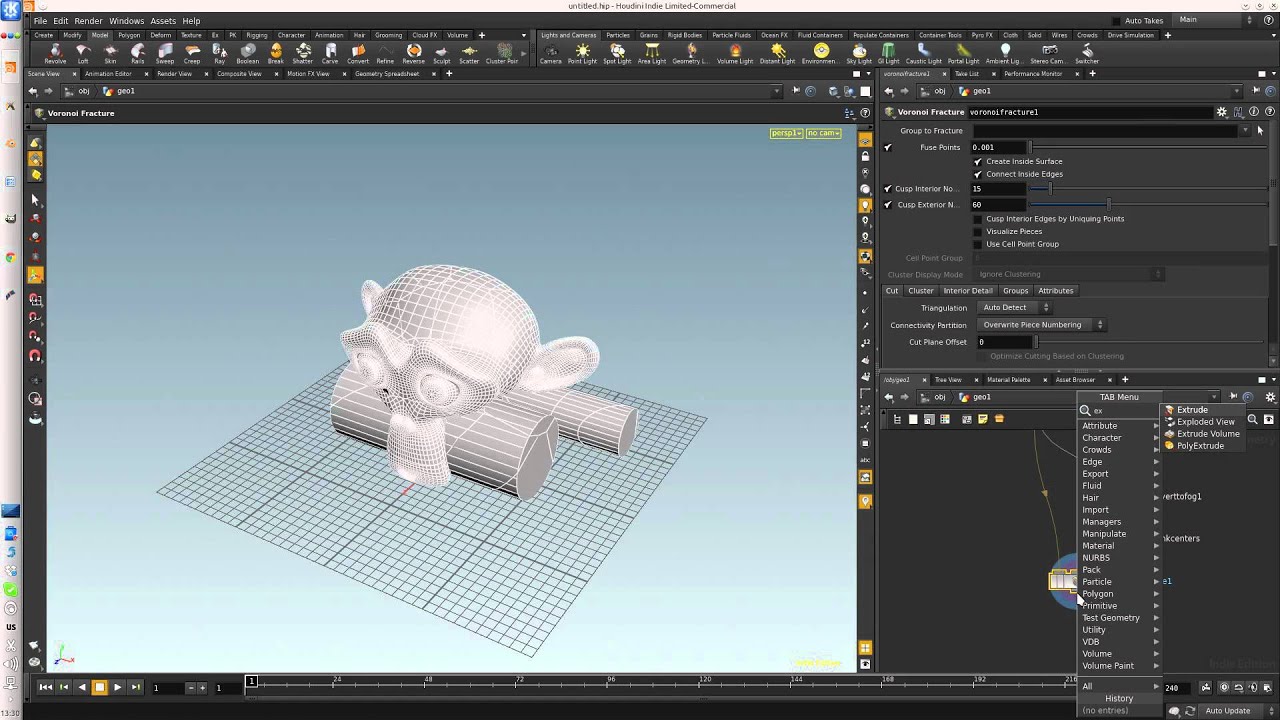Toggle the Cusp Interior Normals checkbox

point(887,189)
